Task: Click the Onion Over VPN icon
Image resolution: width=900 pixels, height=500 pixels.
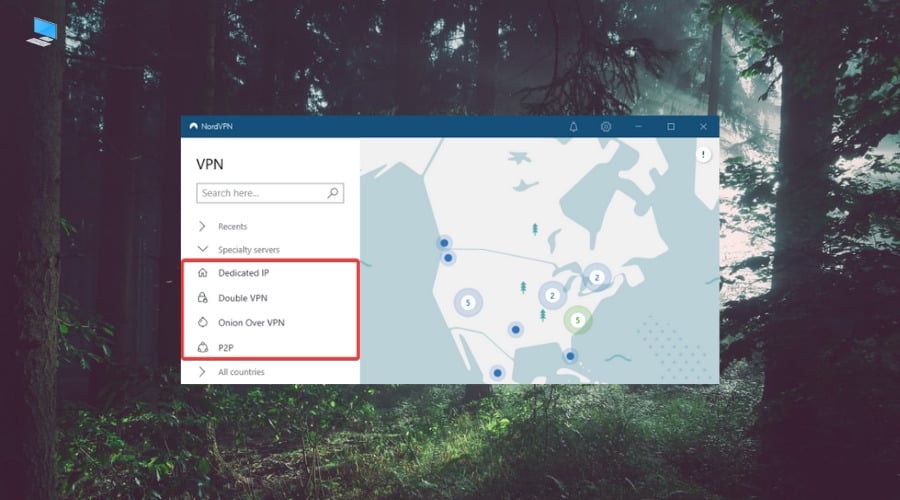Action: [x=203, y=322]
